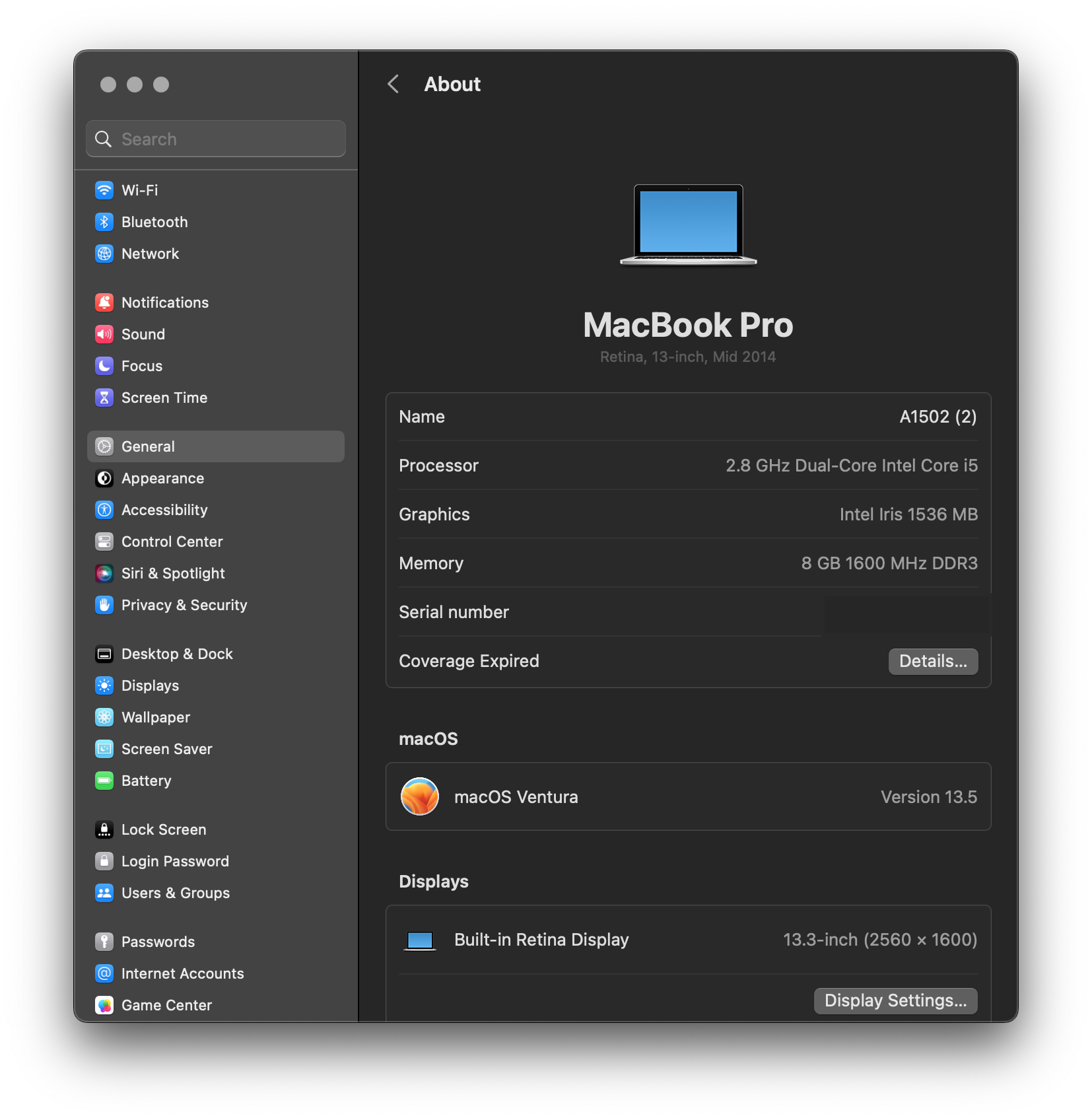Click the Login Password padlock icon
The height and width of the screenshot is (1120, 1092).
(x=104, y=861)
